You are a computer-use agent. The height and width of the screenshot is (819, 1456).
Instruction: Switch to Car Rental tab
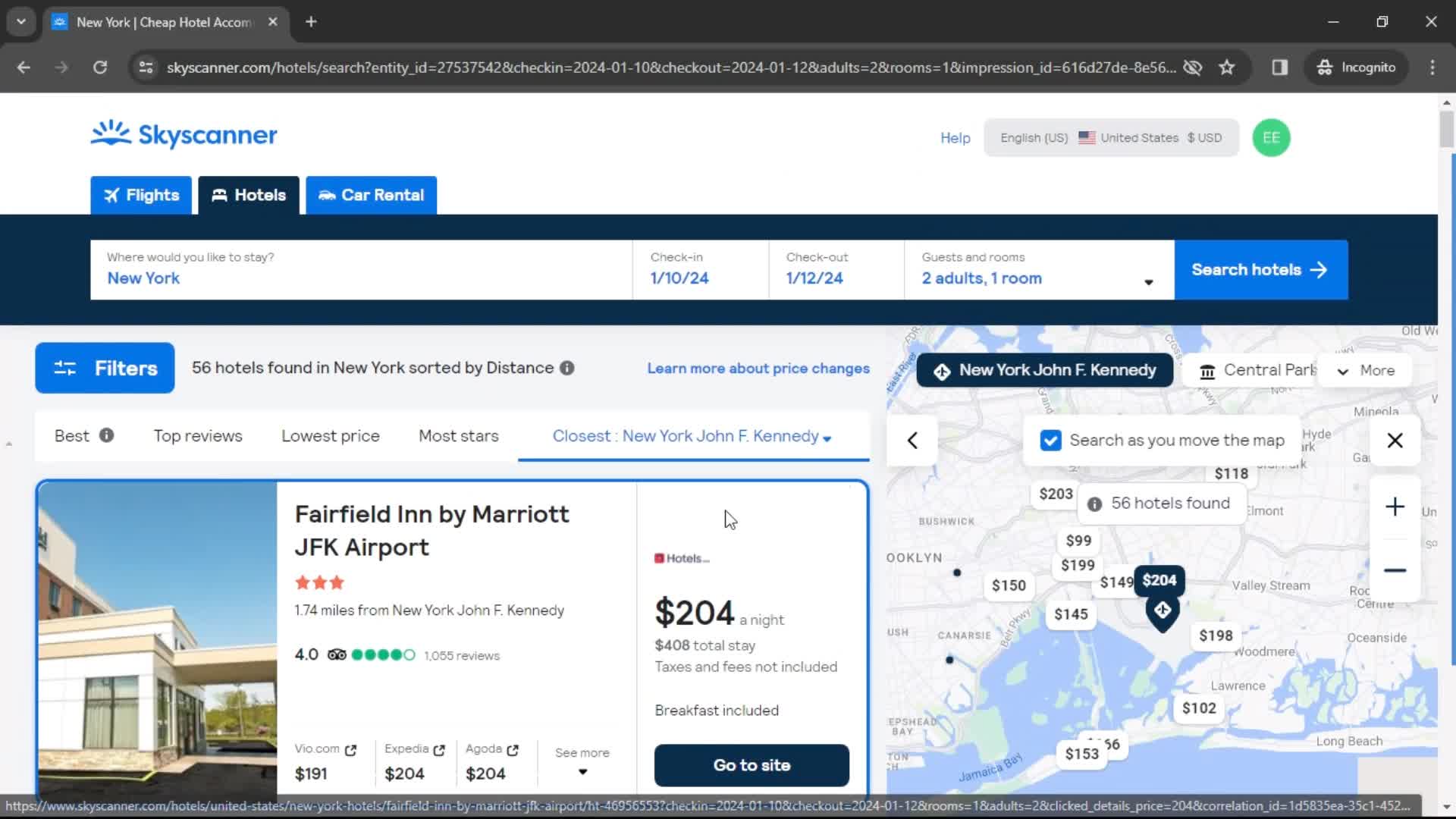coord(372,196)
